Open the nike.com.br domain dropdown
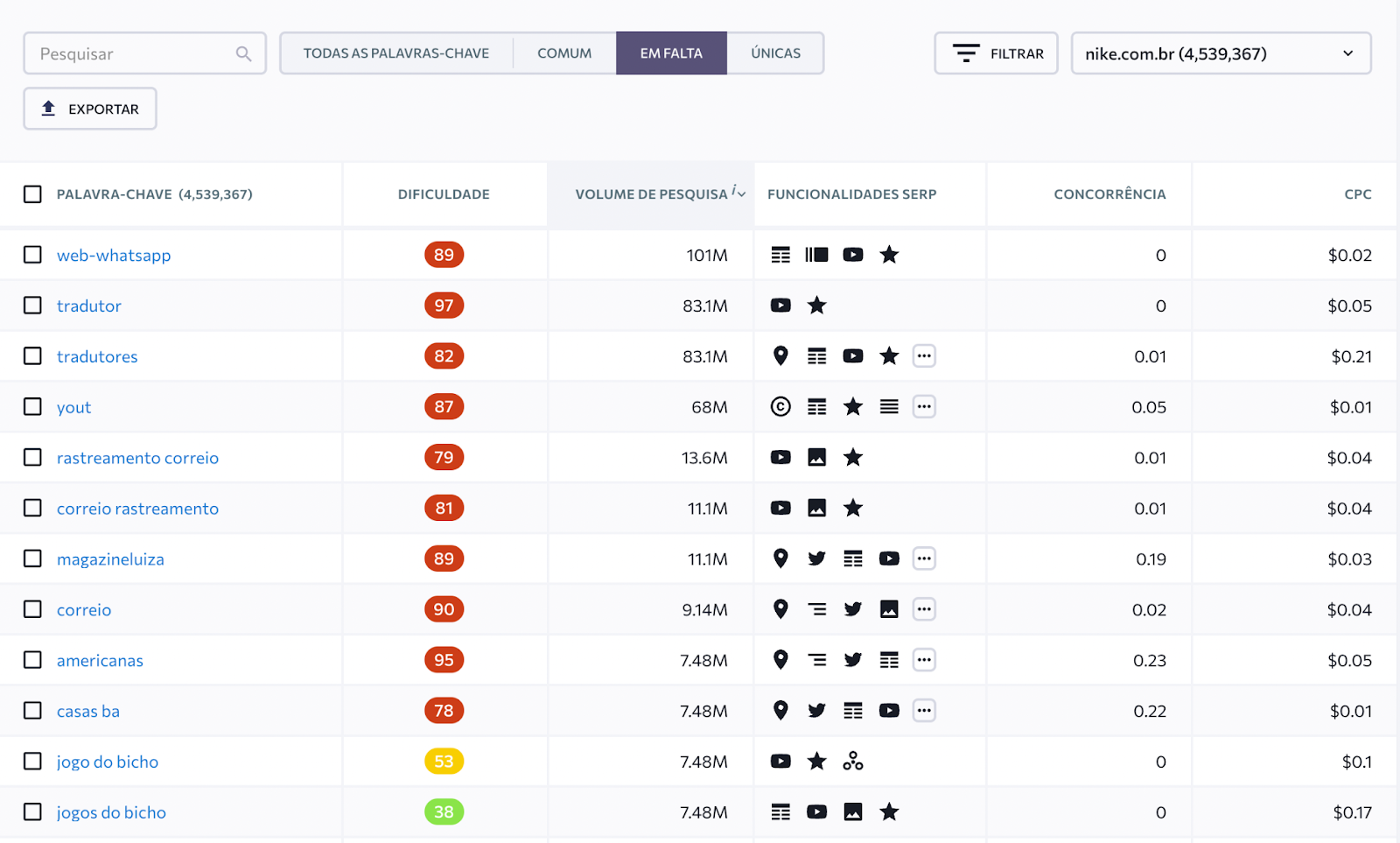Viewport: 1400px width, 843px height. click(1221, 53)
